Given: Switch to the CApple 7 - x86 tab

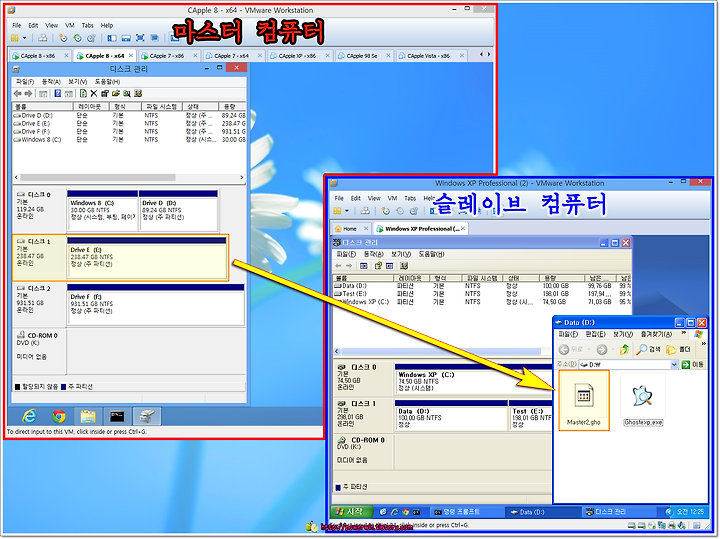Looking at the screenshot, I should pos(166,56).
